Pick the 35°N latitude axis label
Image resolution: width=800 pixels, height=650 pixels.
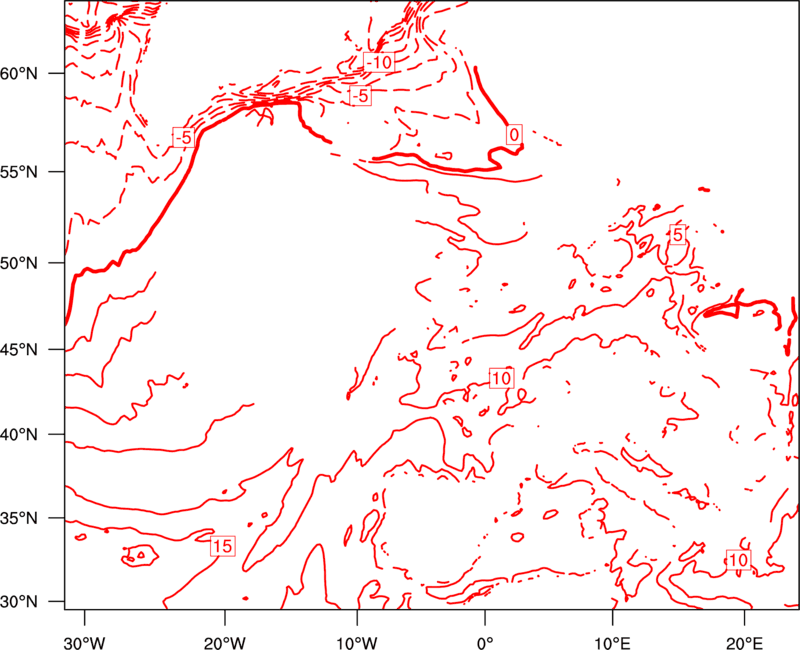click(x=19, y=519)
